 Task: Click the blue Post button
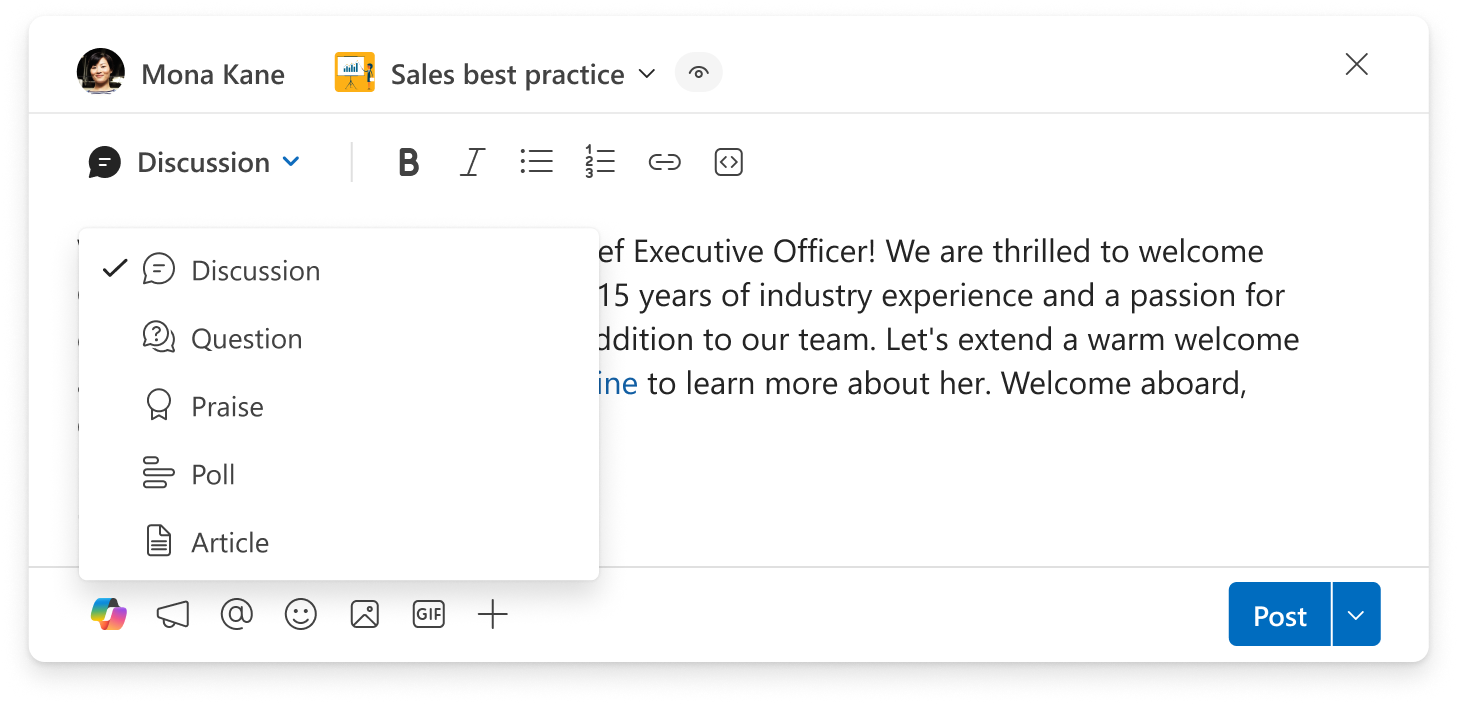[1280, 614]
